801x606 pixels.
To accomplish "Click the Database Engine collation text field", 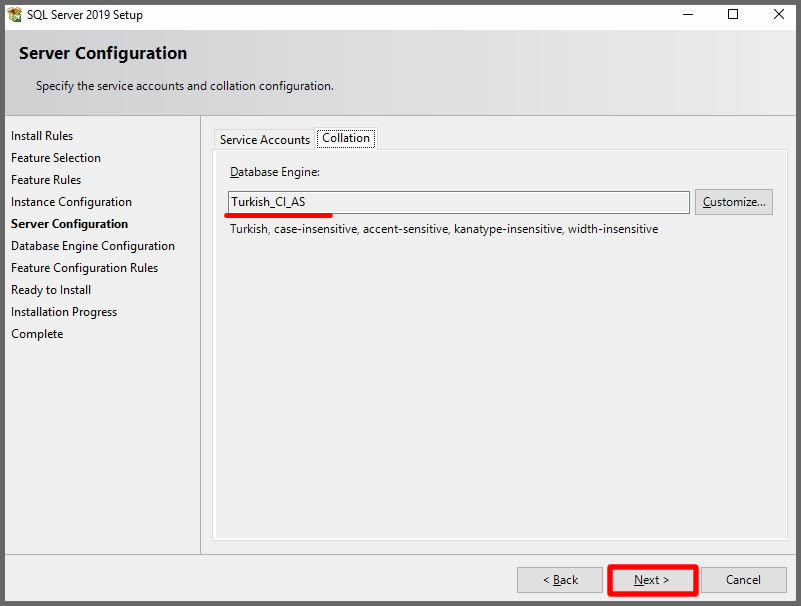I will (x=459, y=202).
